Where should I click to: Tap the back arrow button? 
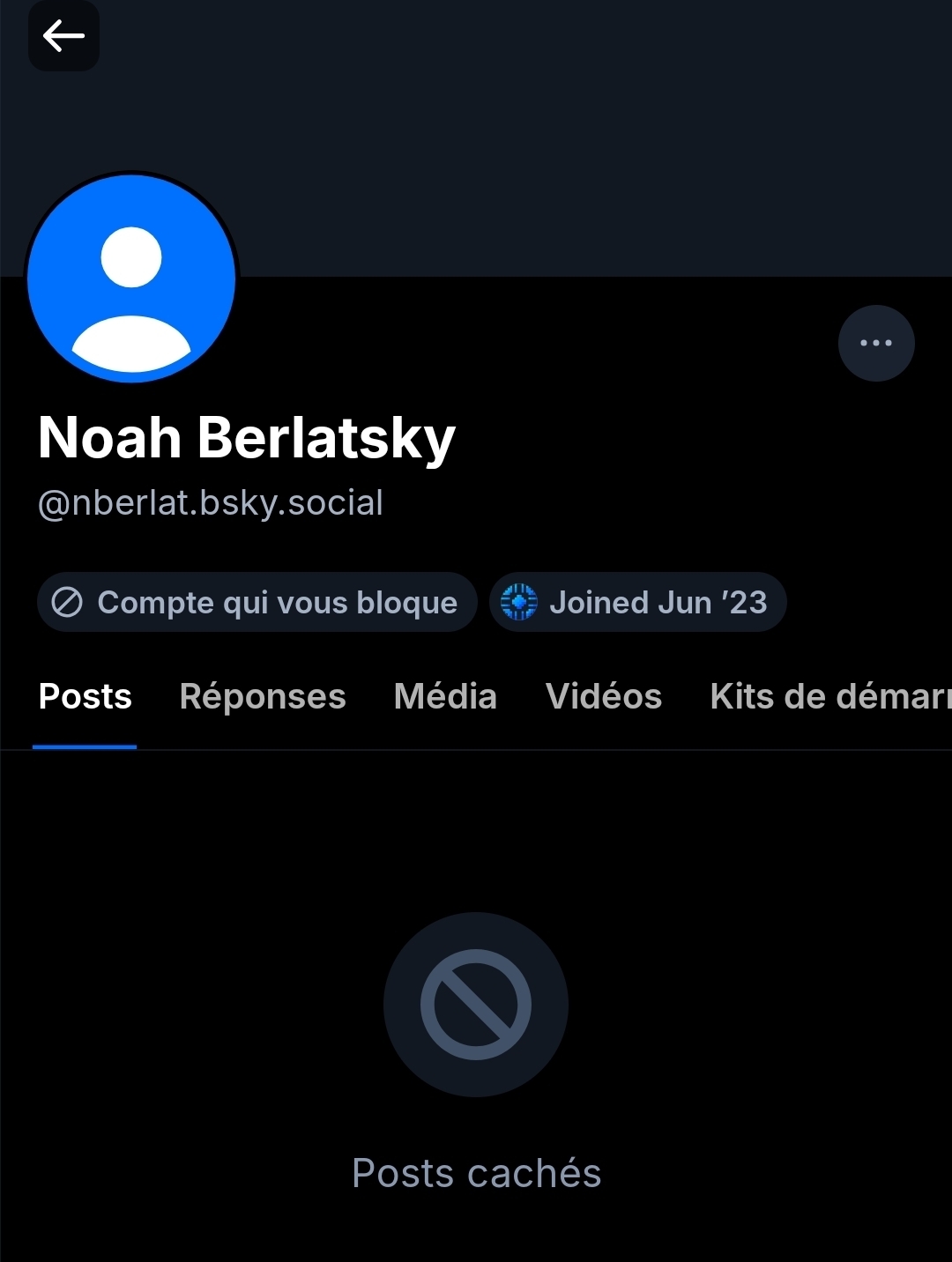click(63, 36)
